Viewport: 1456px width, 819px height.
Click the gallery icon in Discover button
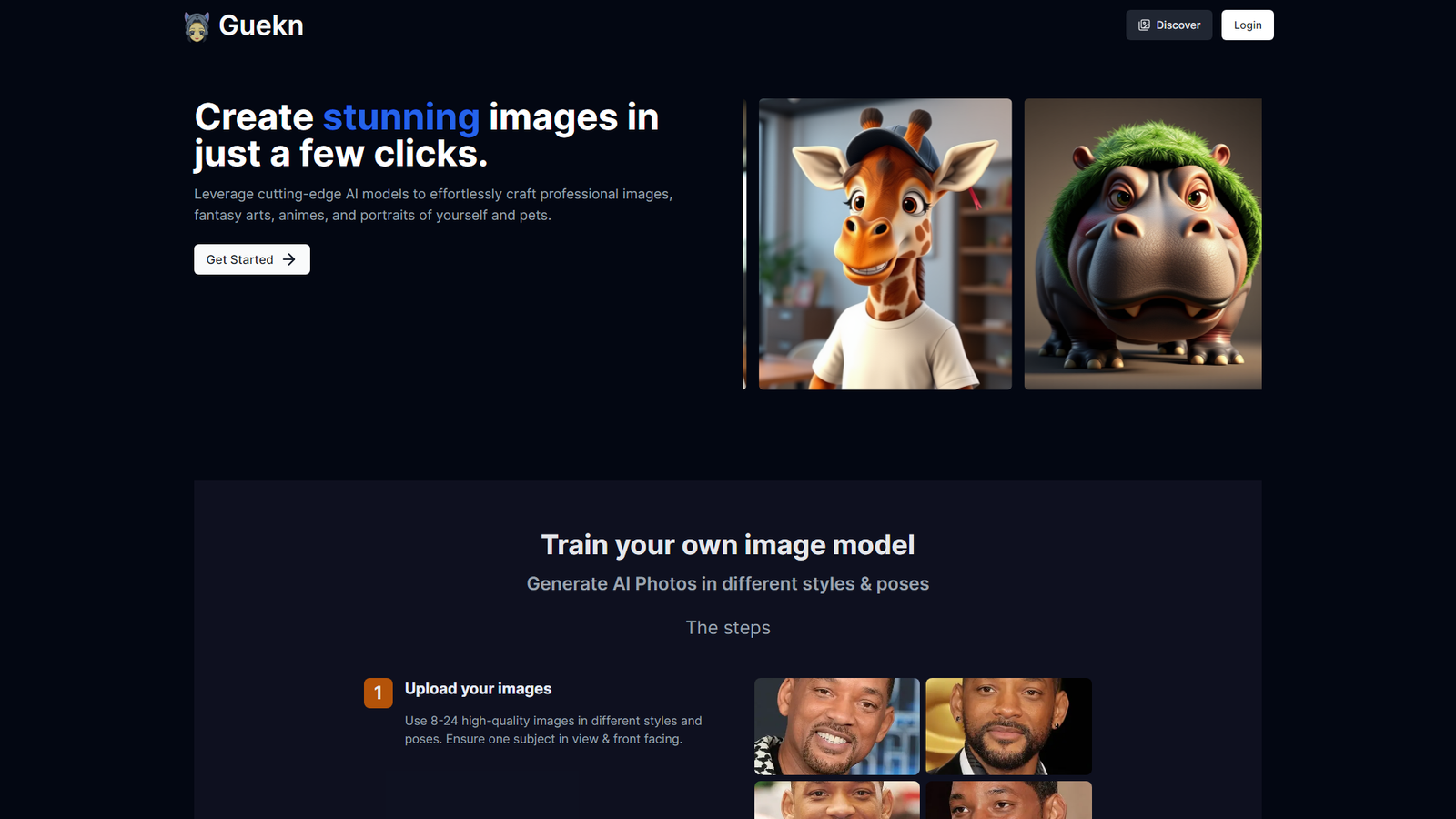(x=1145, y=25)
